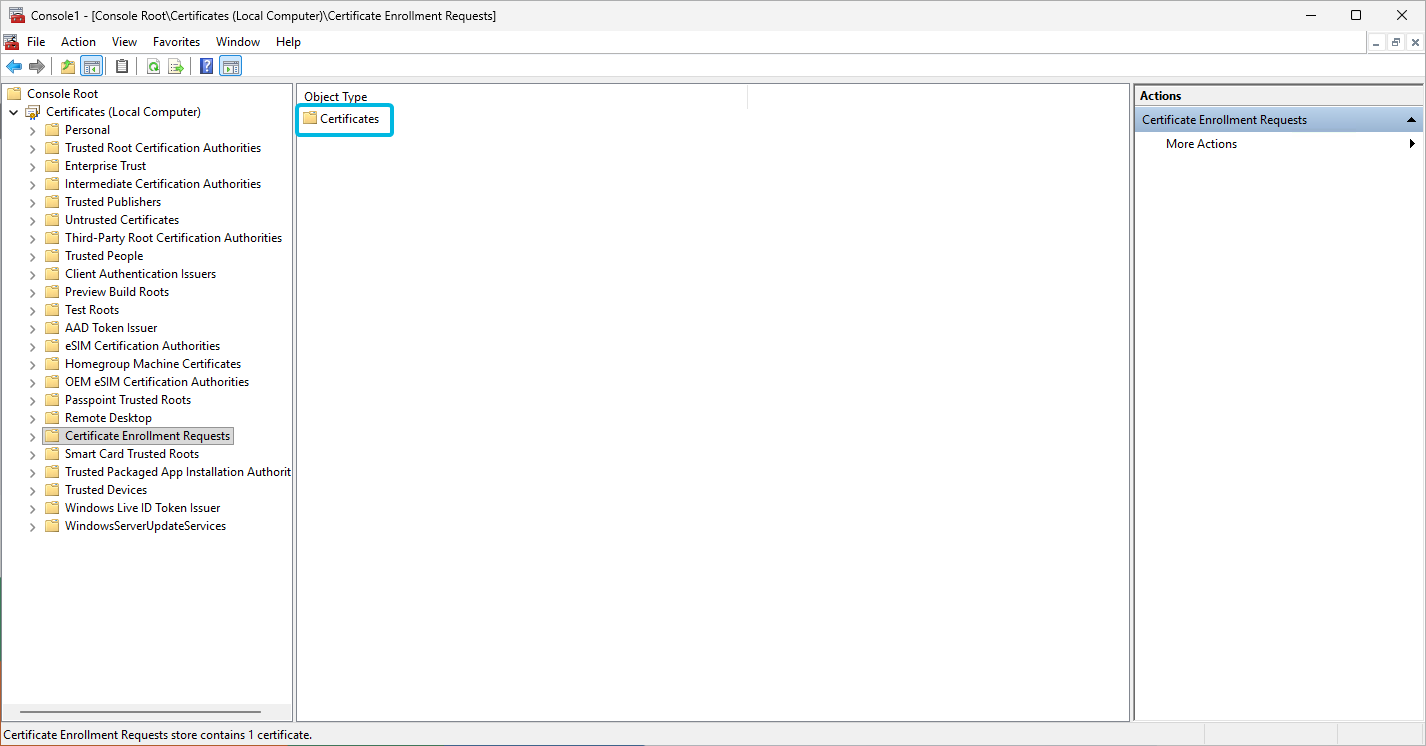Go back using the blue Back arrow
The image size is (1426, 746).
tap(14, 67)
